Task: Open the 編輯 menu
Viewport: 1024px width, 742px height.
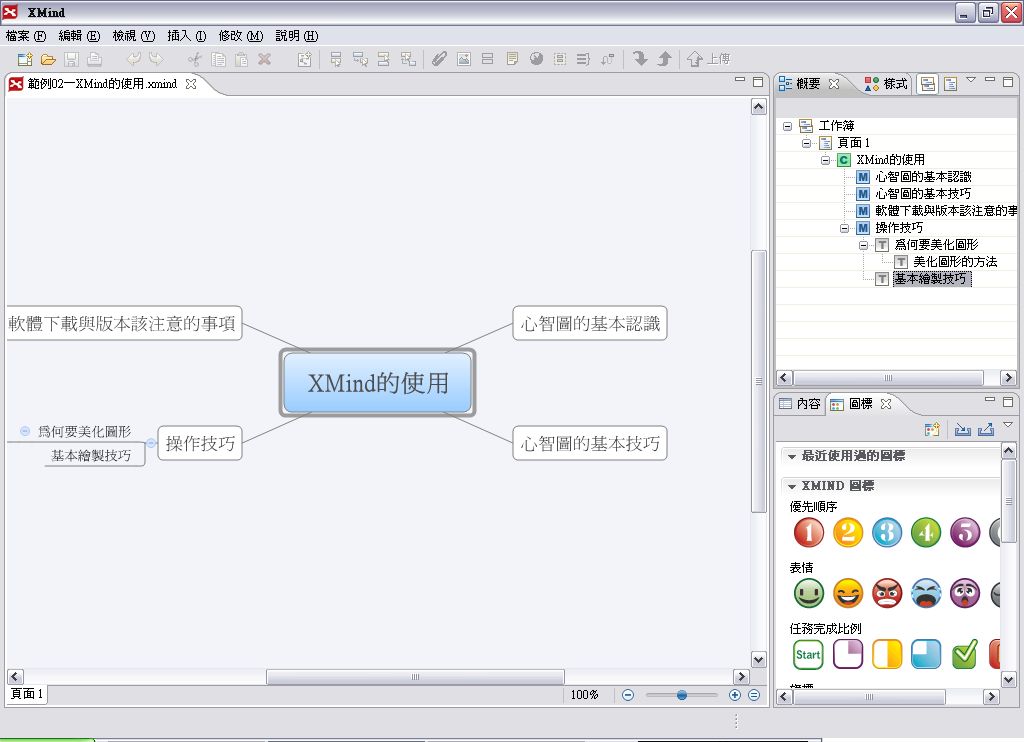Action: pos(80,36)
